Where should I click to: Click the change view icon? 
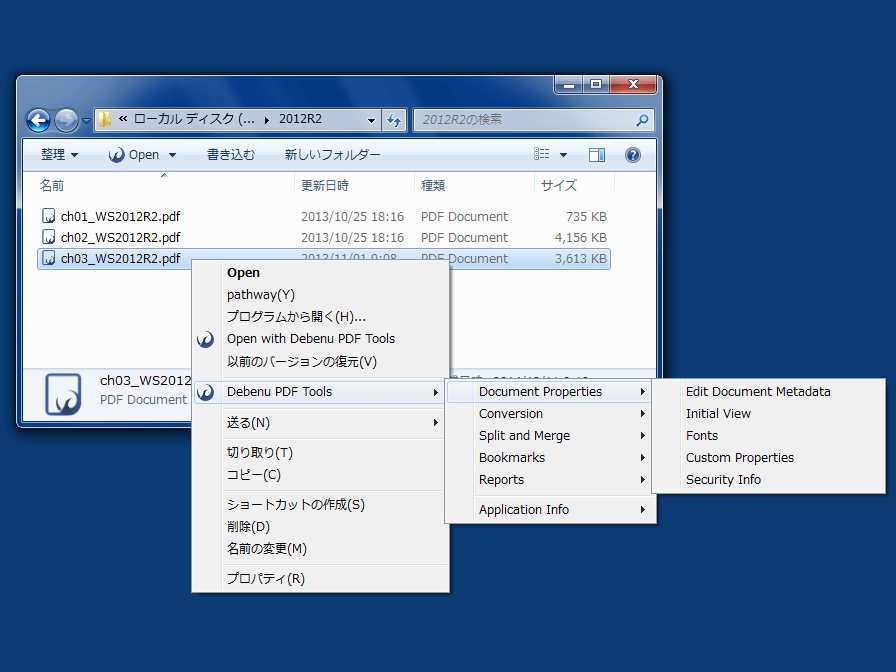(x=542, y=154)
